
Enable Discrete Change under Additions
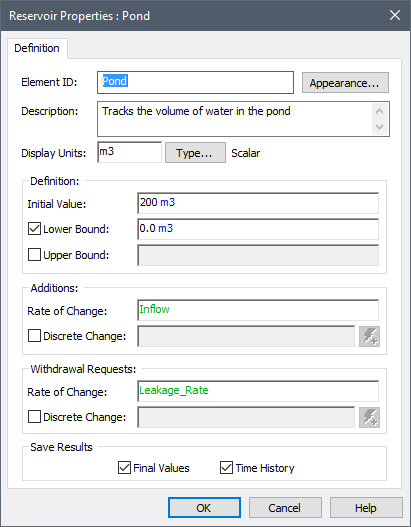(x=34, y=336)
